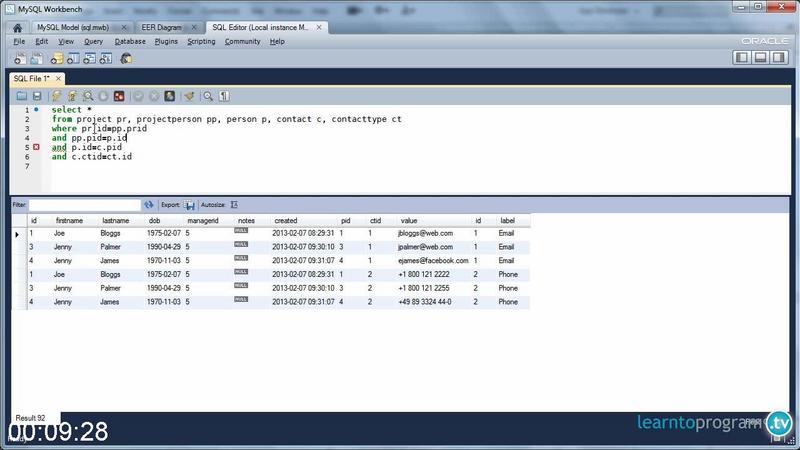Click the beautify query broom icon
Viewport: 800px width, 450px height.
point(189,96)
